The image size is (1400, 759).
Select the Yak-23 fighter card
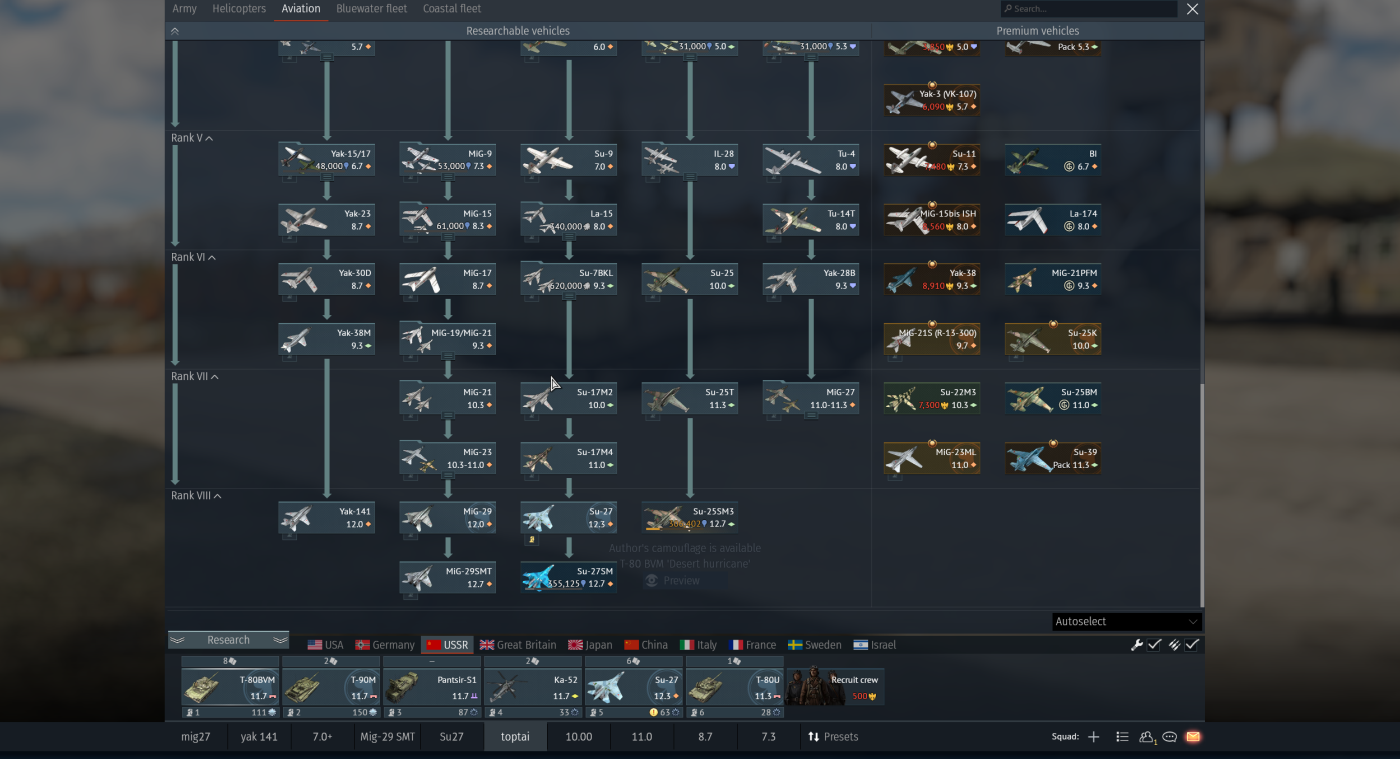327,220
